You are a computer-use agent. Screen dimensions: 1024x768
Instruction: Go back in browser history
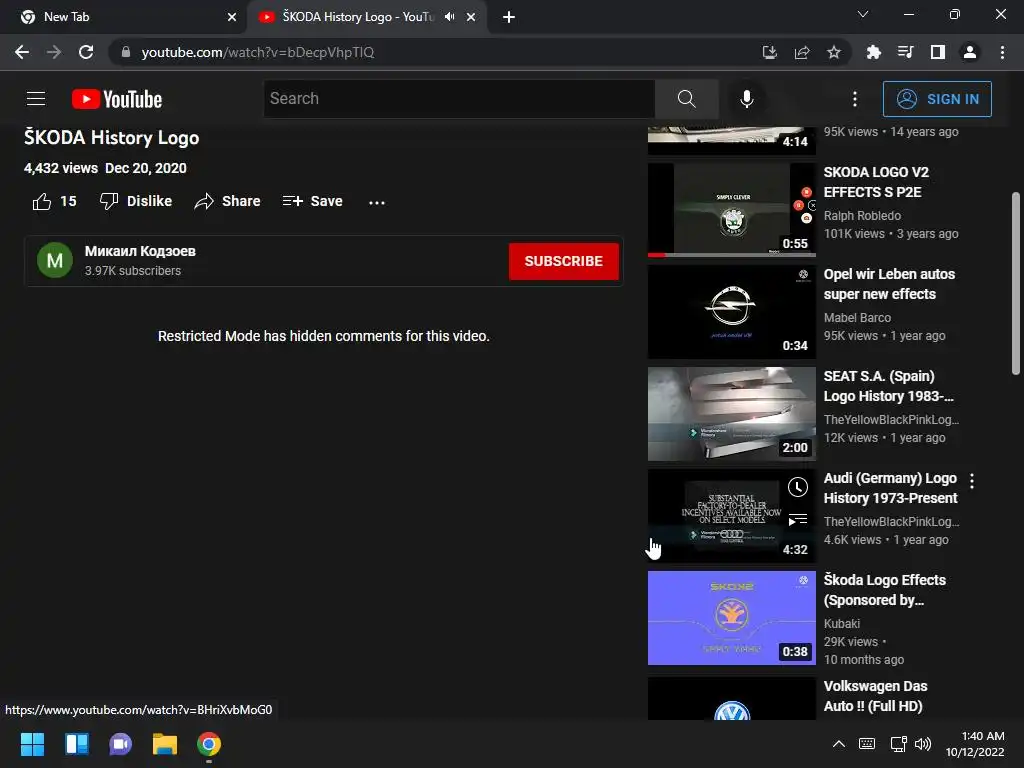pyautogui.click(x=22, y=52)
